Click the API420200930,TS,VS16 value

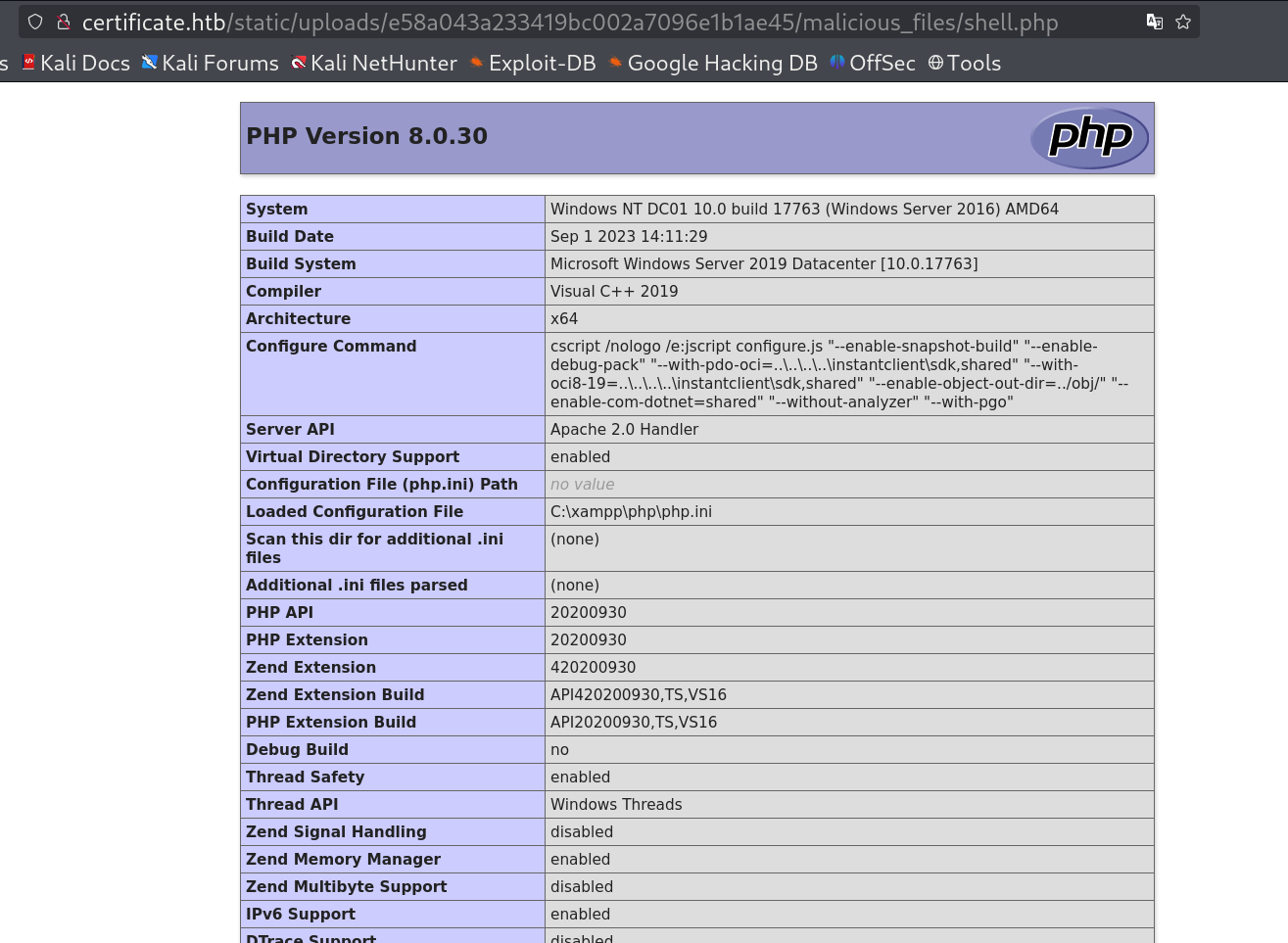click(639, 694)
